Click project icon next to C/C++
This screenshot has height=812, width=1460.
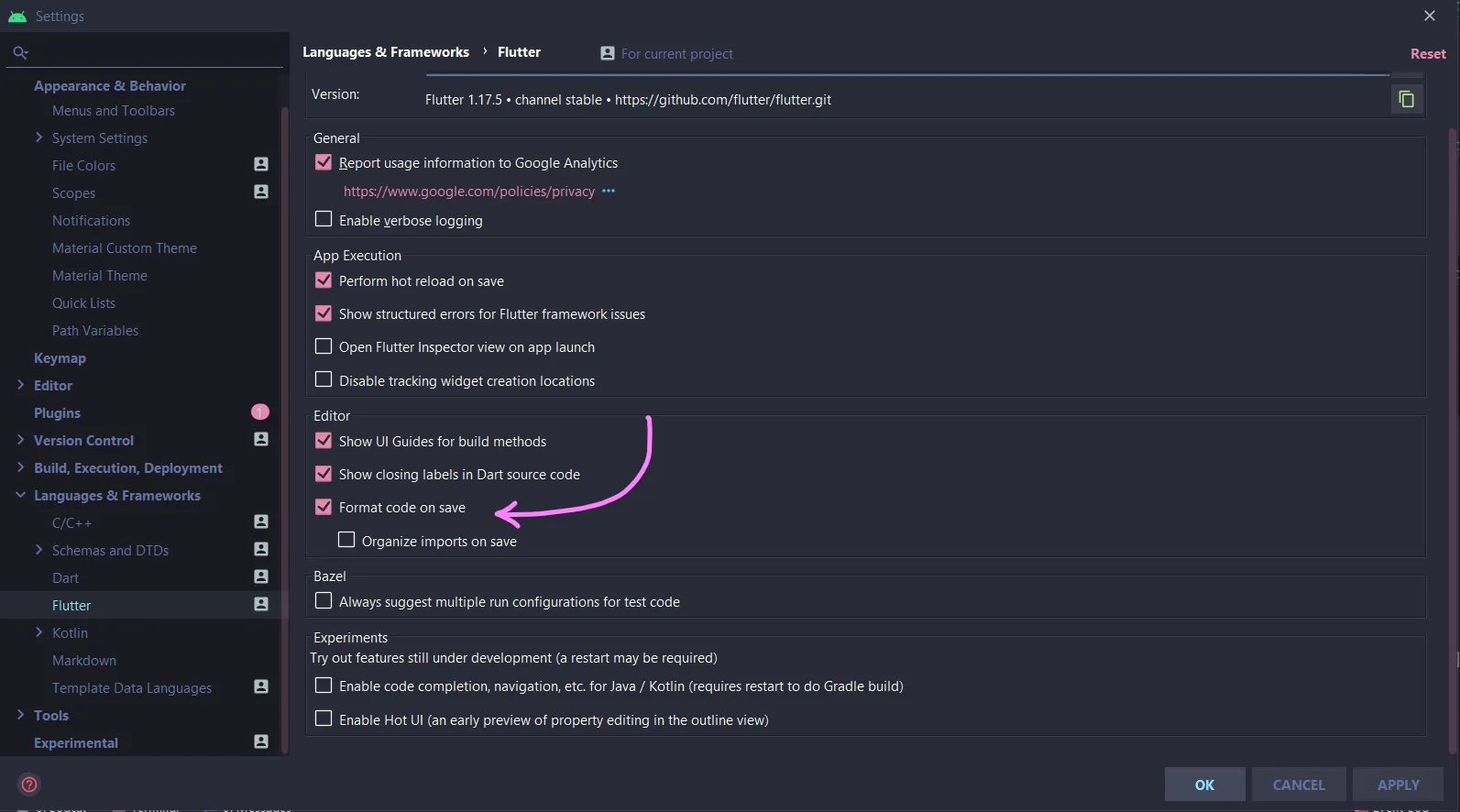pos(261,521)
